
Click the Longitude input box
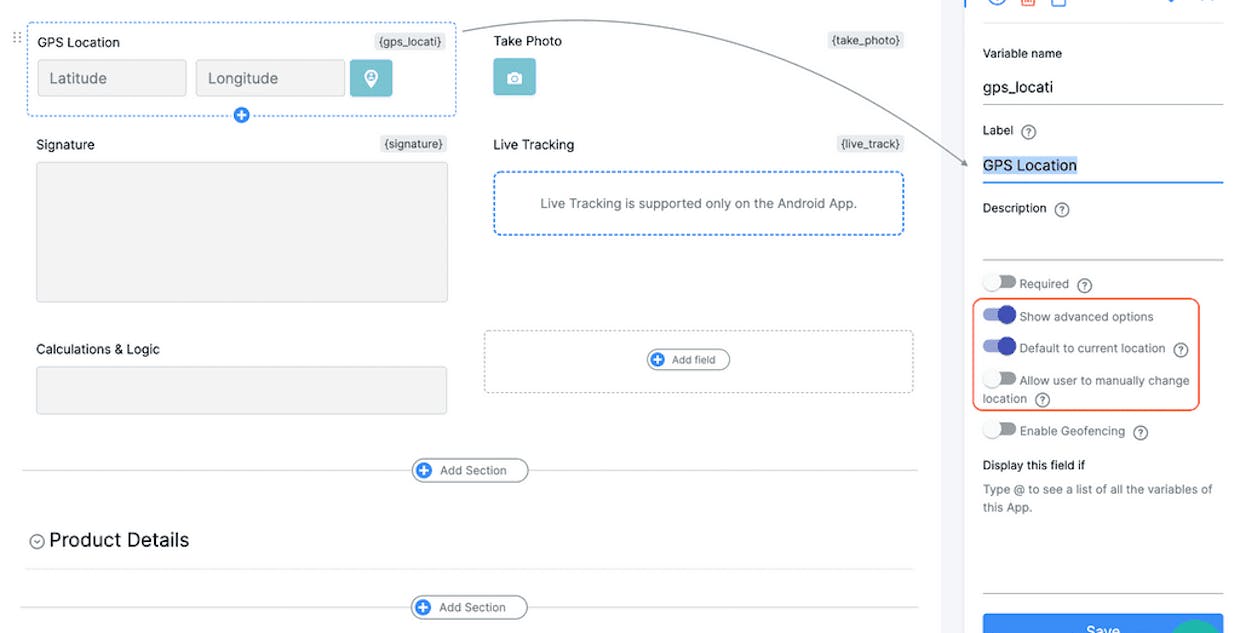270,78
